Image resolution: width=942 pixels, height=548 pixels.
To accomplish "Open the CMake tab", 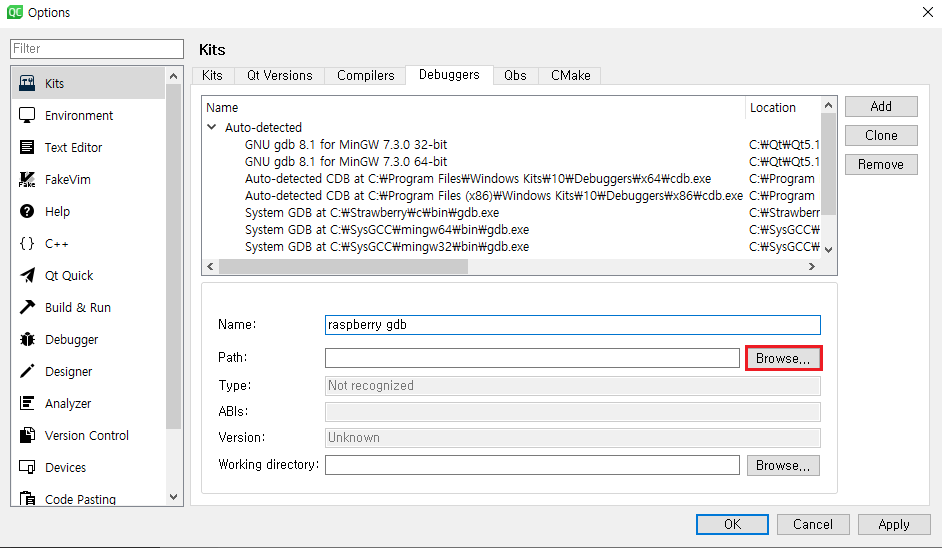I will point(570,75).
